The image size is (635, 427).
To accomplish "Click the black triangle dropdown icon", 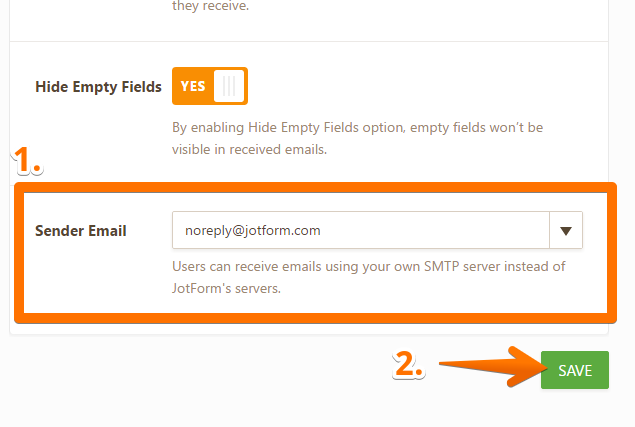I will coord(566,231).
